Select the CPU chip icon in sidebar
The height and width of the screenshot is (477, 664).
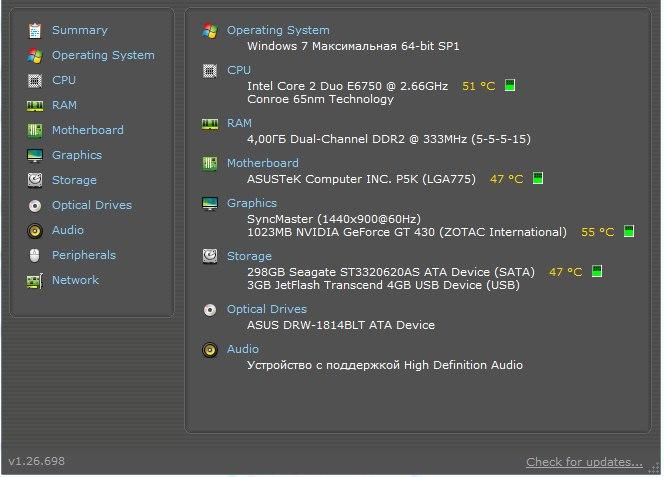pyautogui.click(x=35, y=80)
